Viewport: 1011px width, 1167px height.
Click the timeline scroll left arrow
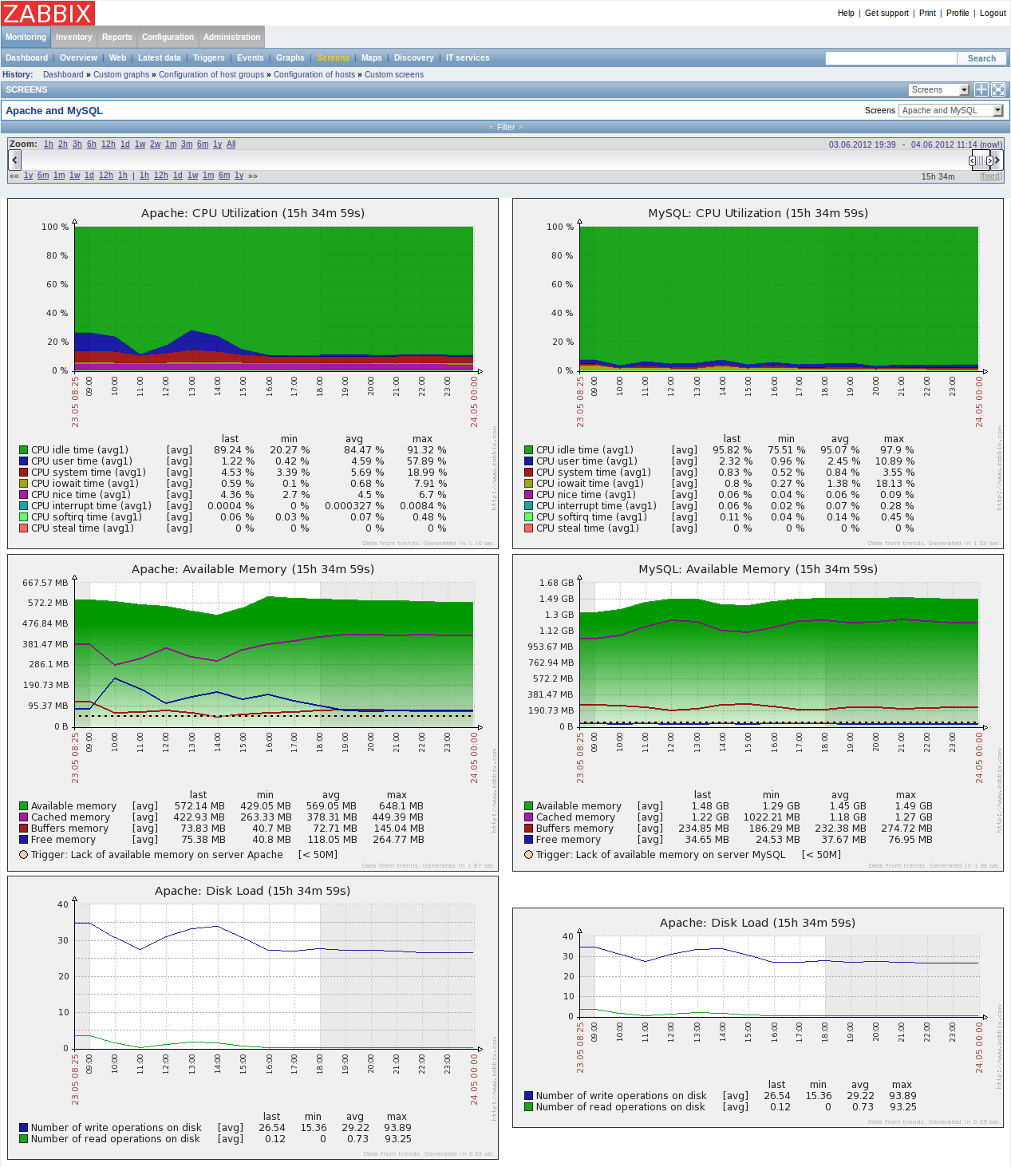pos(15,160)
